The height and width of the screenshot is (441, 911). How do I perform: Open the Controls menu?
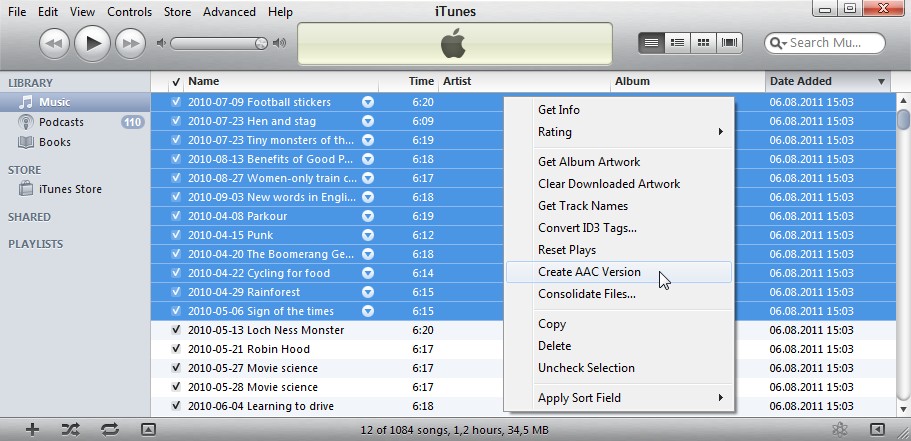130,12
